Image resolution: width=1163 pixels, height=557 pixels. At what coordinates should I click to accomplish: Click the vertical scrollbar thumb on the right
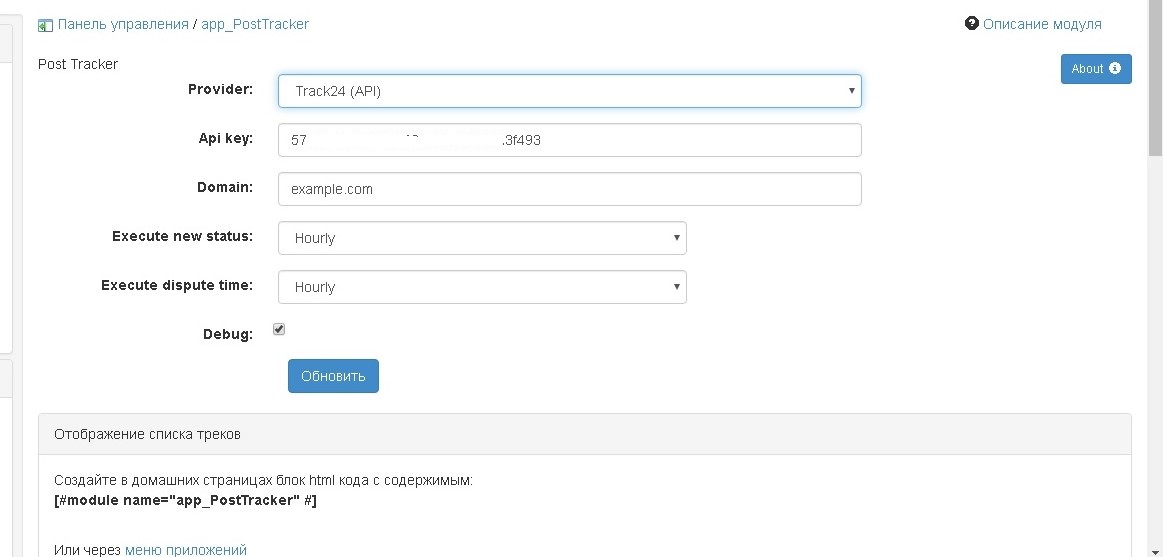(x=1155, y=80)
